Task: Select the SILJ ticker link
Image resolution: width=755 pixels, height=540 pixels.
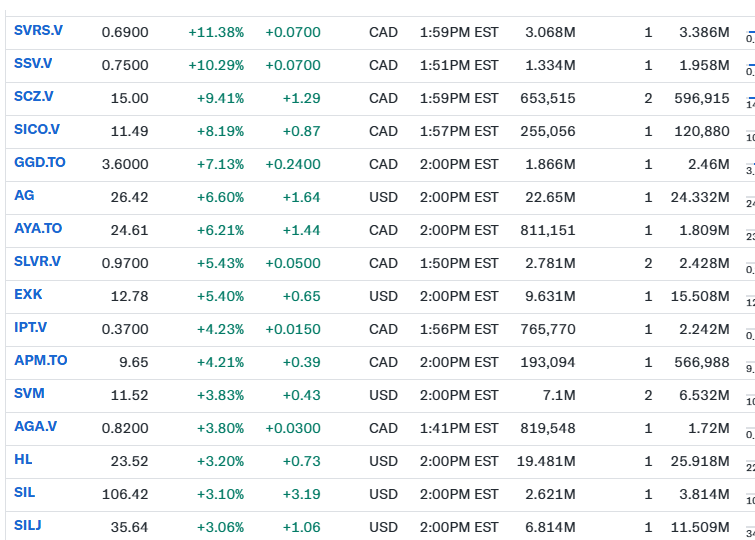Action: tap(28, 526)
